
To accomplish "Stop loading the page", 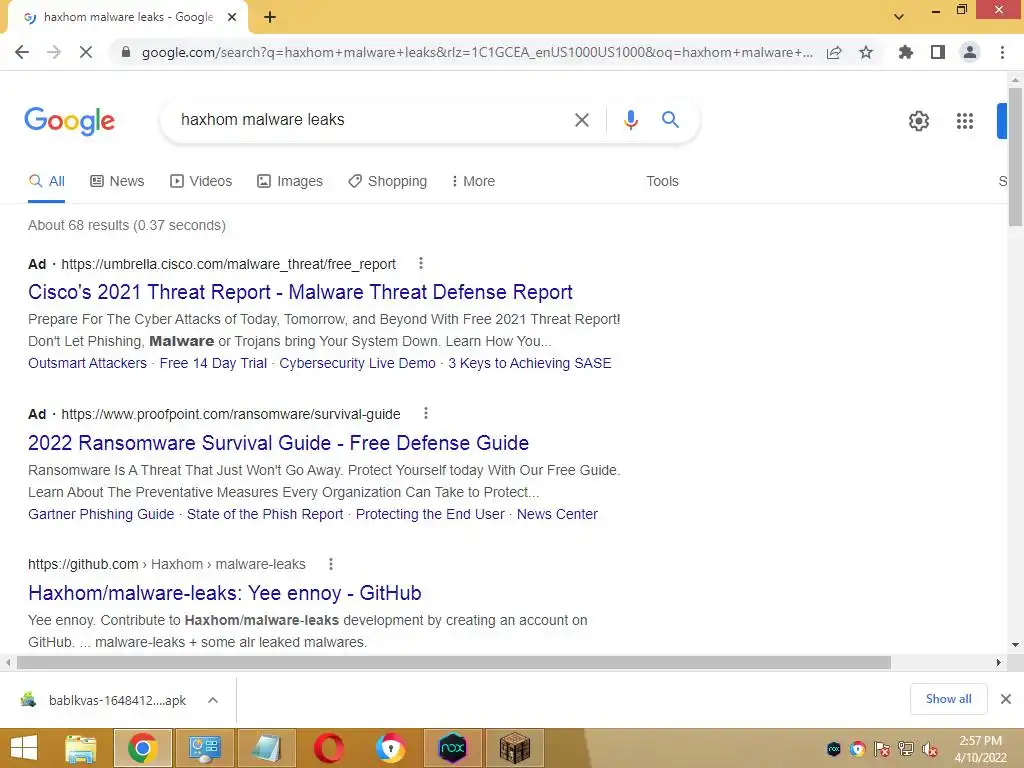I will [86, 52].
